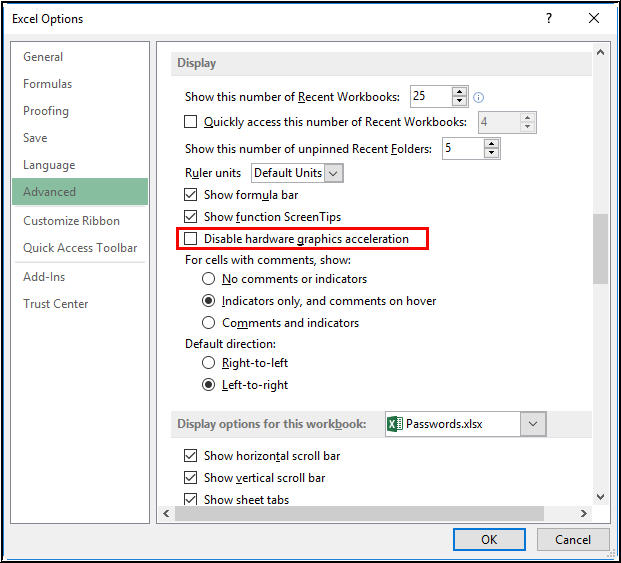The width and height of the screenshot is (621, 563).
Task: Open Customize Ribbon category
Action: [x=80, y=221]
